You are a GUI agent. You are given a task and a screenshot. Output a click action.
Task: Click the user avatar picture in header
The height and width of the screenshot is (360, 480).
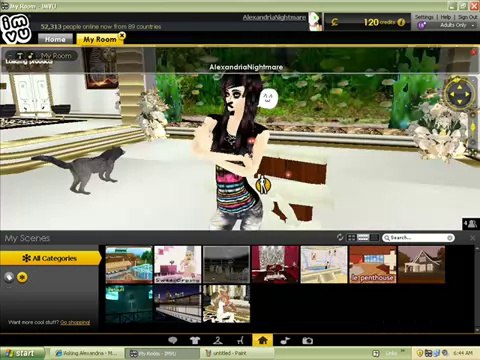(x=315, y=21)
